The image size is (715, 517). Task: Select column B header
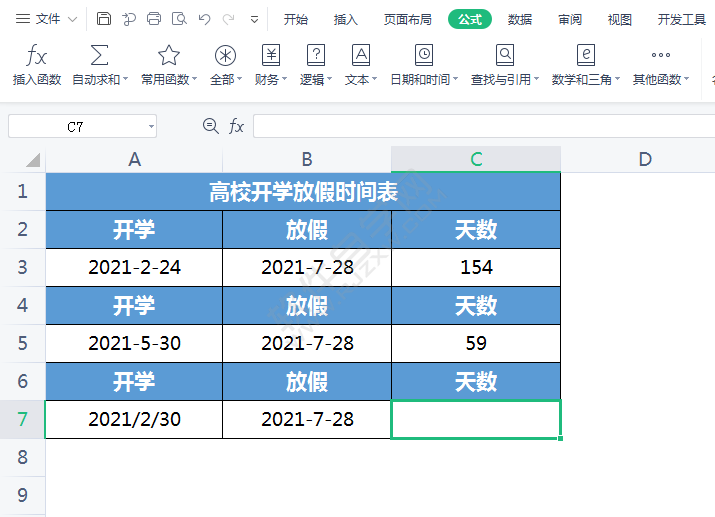[307, 160]
